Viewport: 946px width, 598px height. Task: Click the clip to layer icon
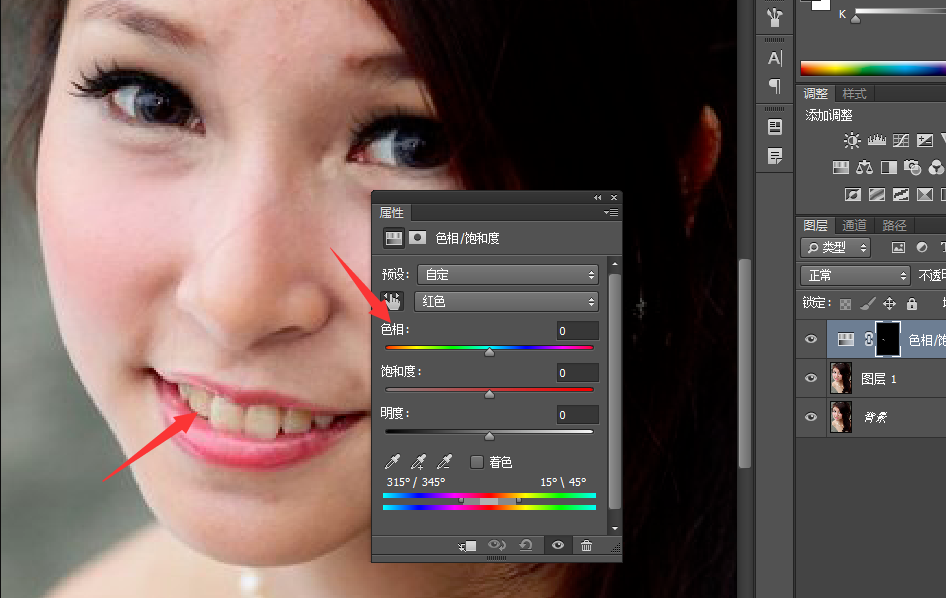(x=467, y=546)
